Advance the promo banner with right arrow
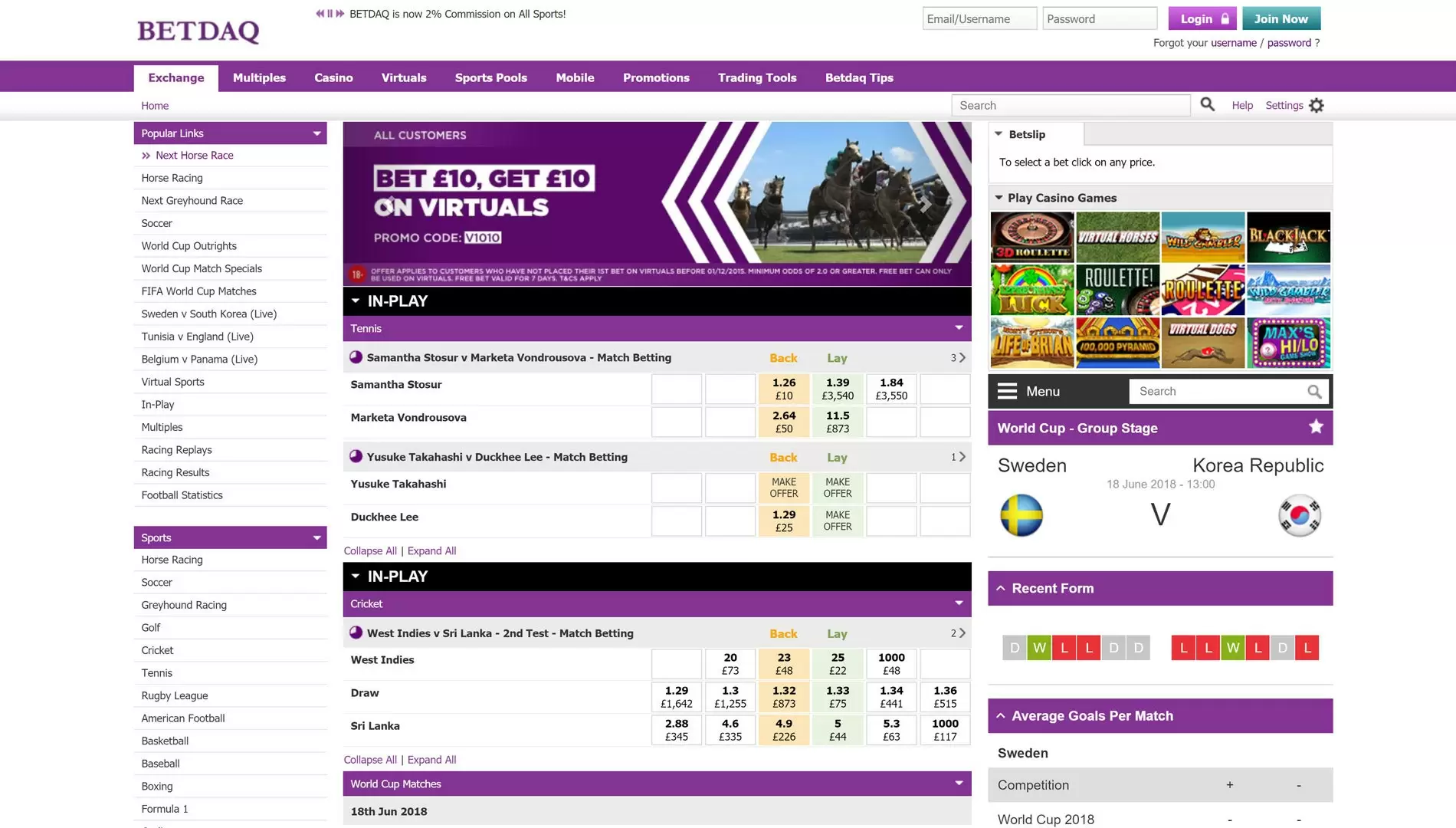This screenshot has width=1456, height=828. point(926,204)
